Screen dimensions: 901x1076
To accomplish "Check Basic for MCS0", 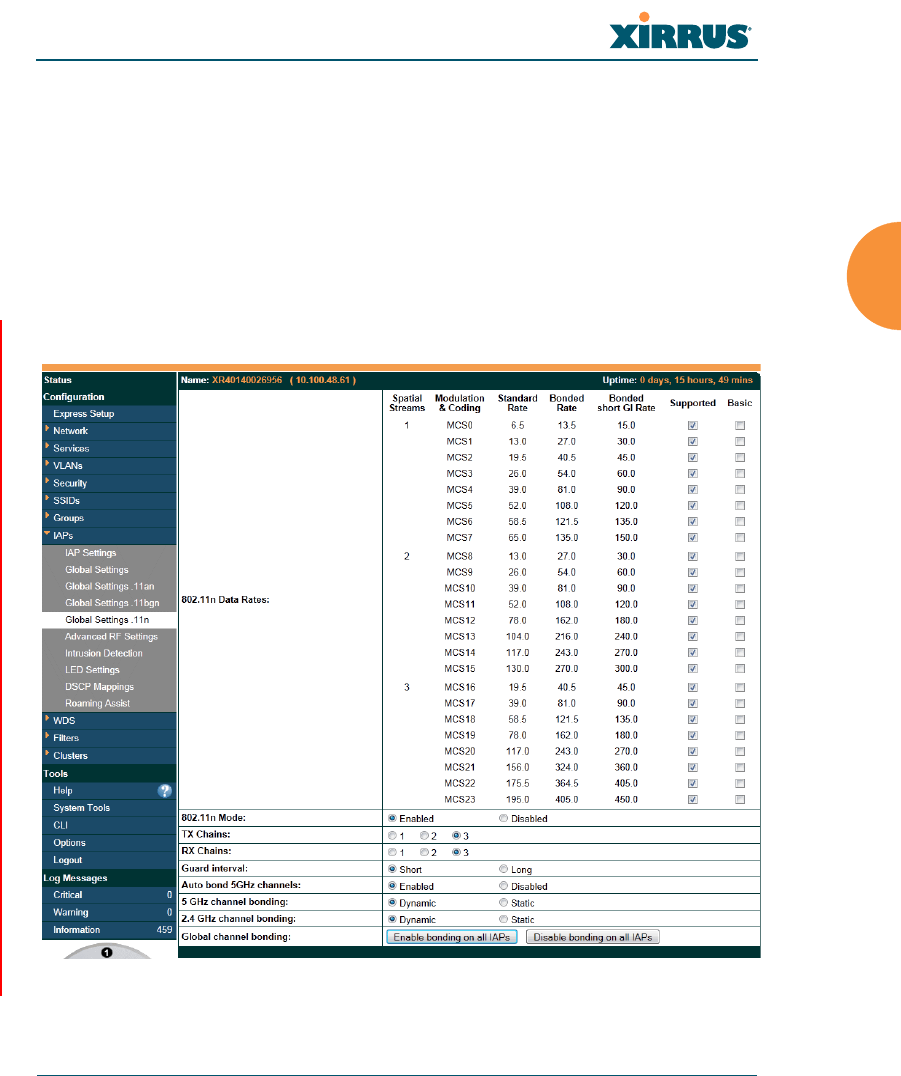I will coord(740,425).
